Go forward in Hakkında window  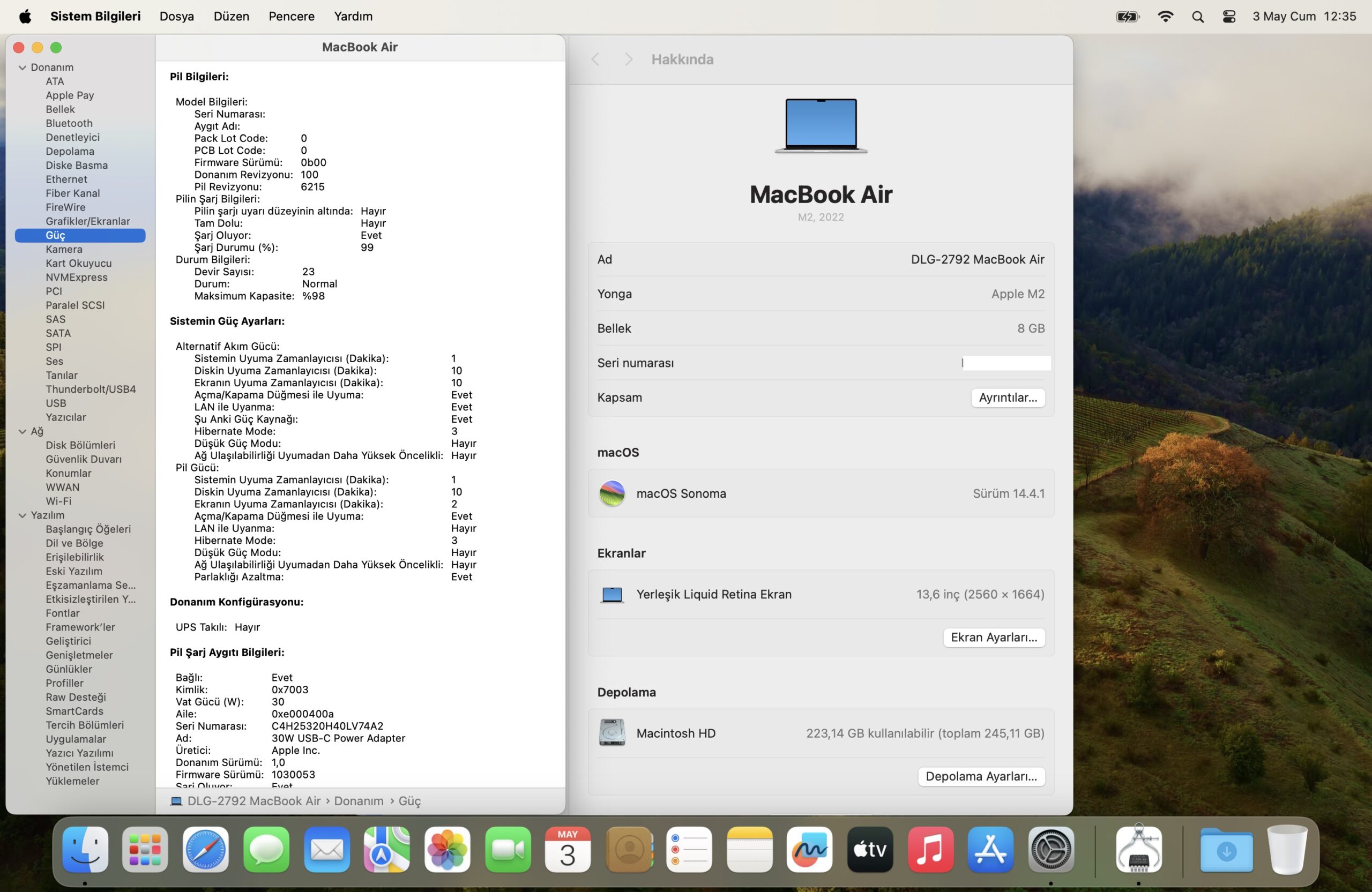tap(628, 59)
